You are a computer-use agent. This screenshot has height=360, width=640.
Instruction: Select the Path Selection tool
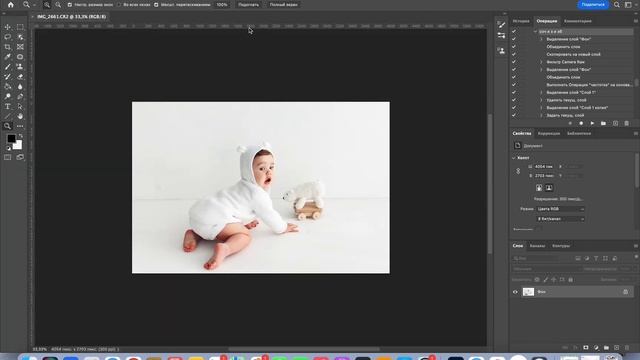[20, 107]
